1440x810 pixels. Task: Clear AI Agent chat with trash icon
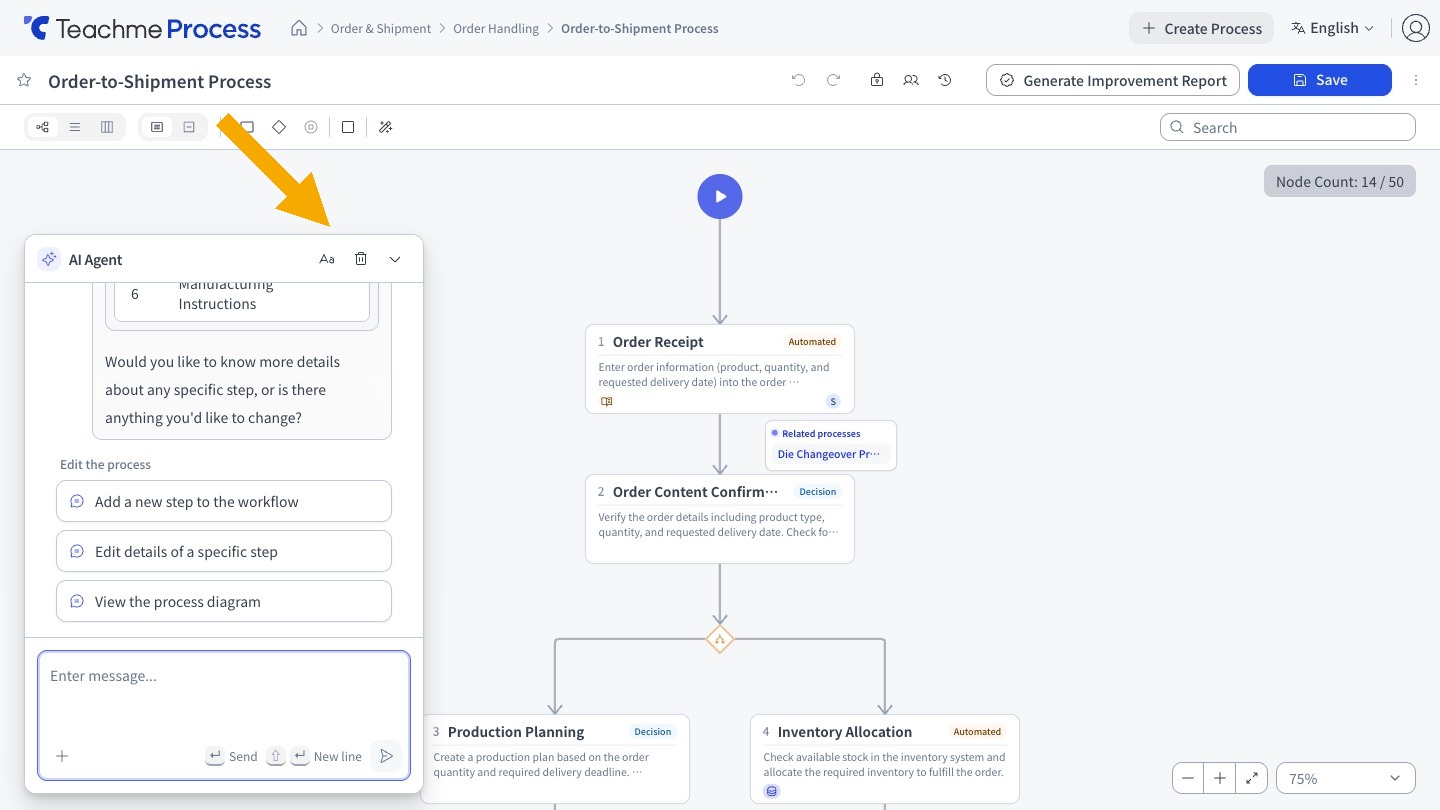(x=361, y=259)
